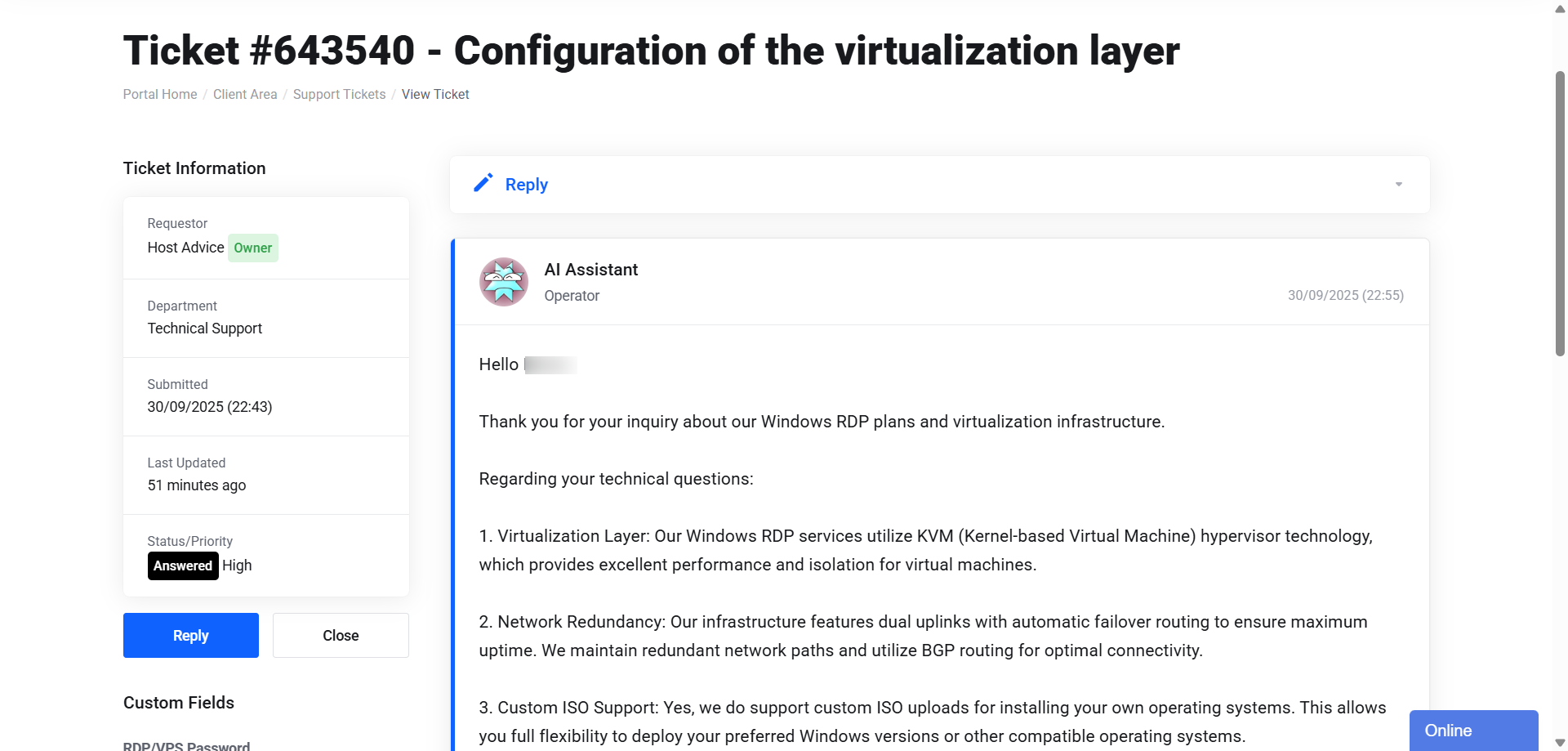Click the AI Assistant operator name
This screenshot has width=1568, height=751.
pyautogui.click(x=591, y=270)
